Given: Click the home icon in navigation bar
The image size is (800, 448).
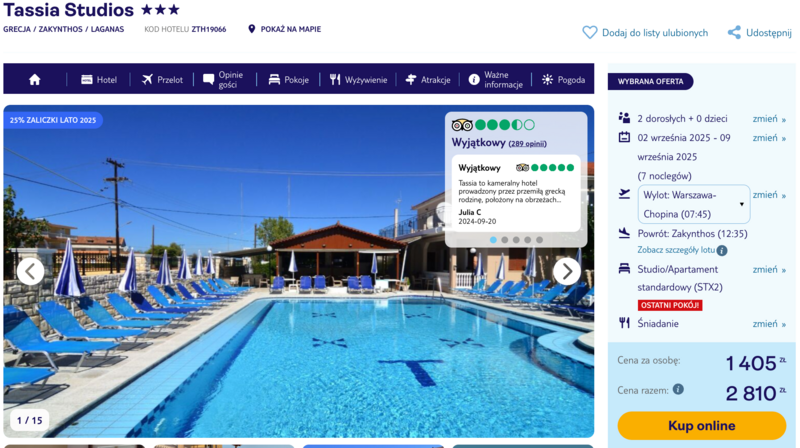Looking at the screenshot, I should coord(35,80).
